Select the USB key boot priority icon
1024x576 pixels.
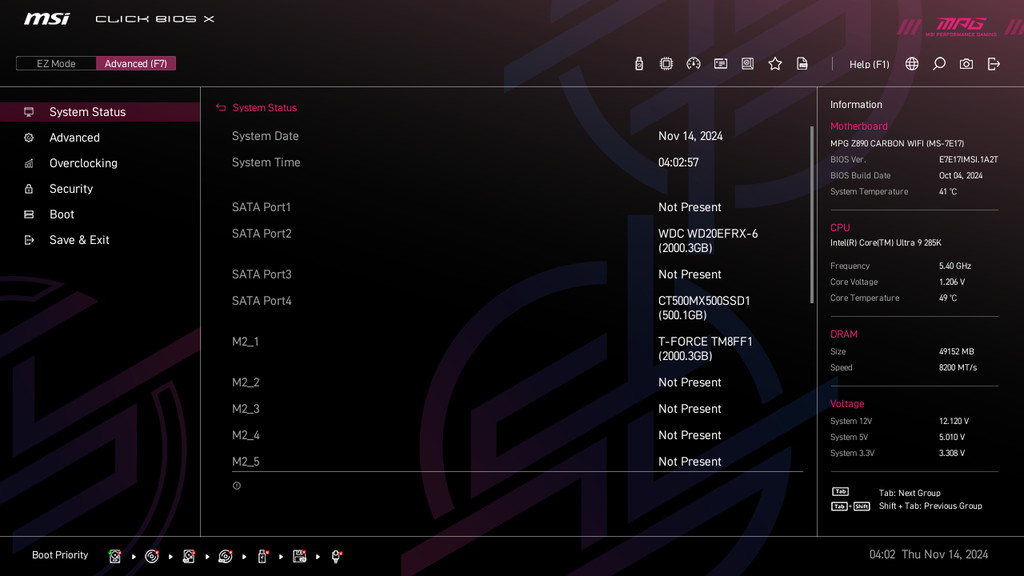click(263, 556)
